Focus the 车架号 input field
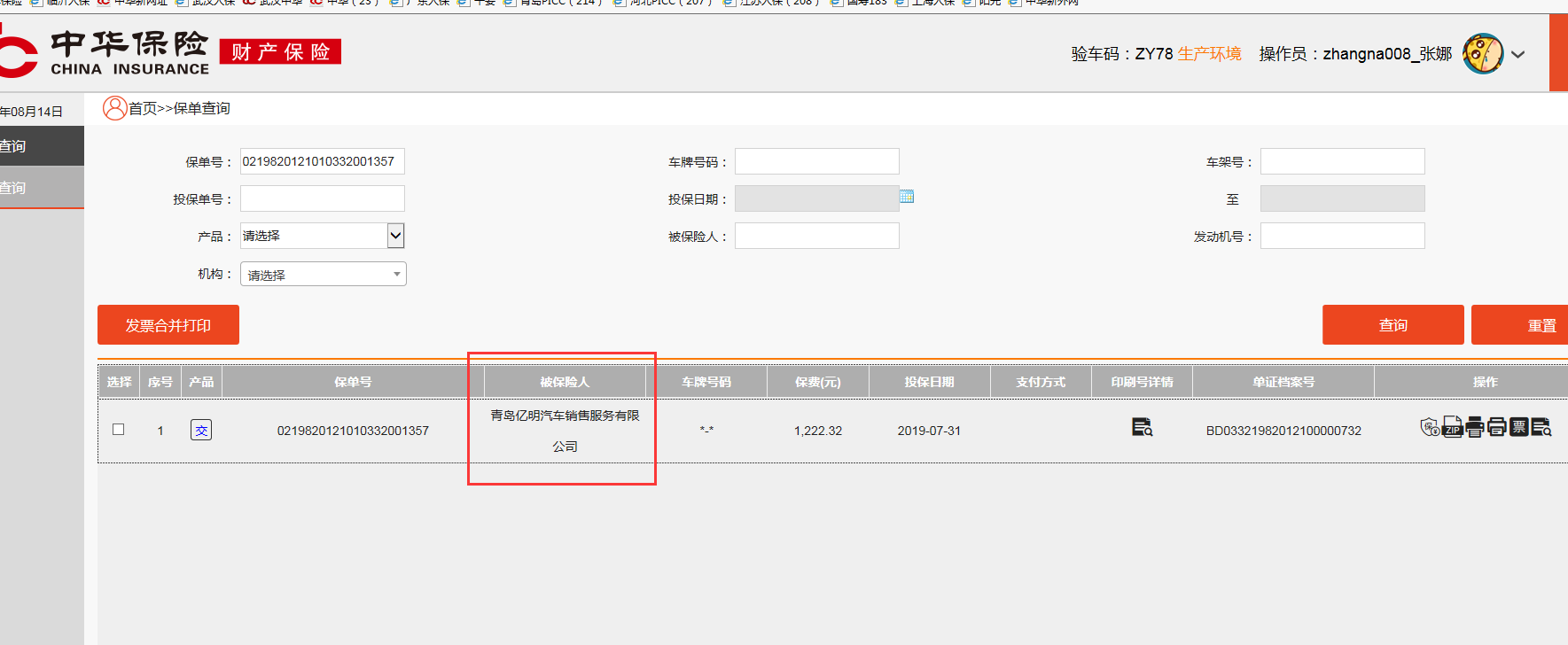The image size is (1568, 645). pos(1343,161)
